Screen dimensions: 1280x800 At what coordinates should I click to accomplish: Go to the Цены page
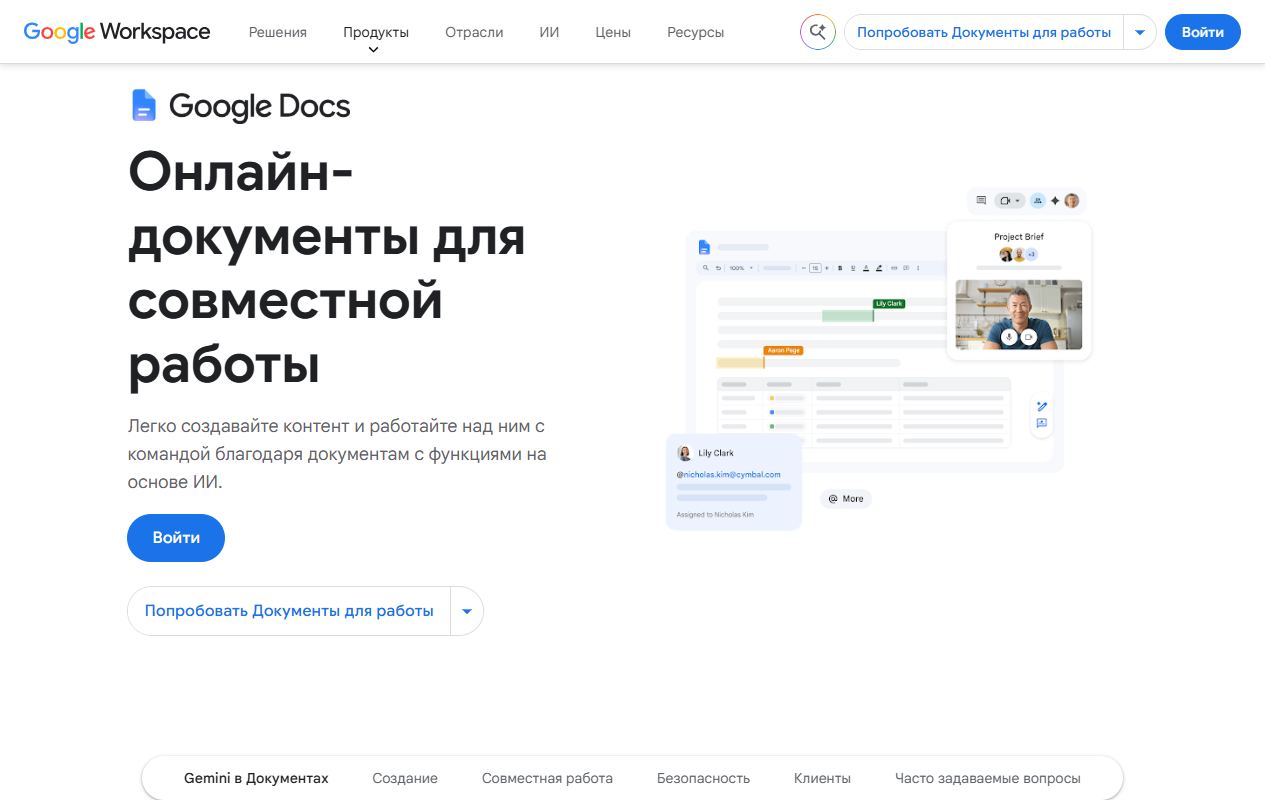[x=613, y=32]
